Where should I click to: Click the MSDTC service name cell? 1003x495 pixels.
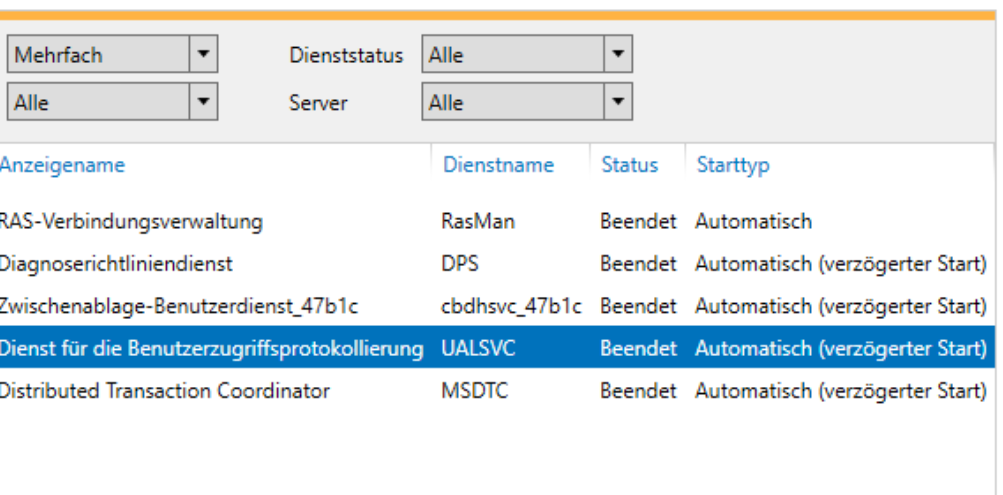click(474, 391)
